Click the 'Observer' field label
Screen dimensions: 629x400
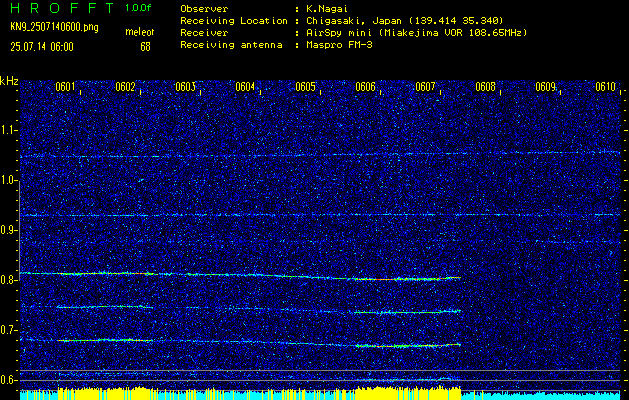click(x=204, y=9)
